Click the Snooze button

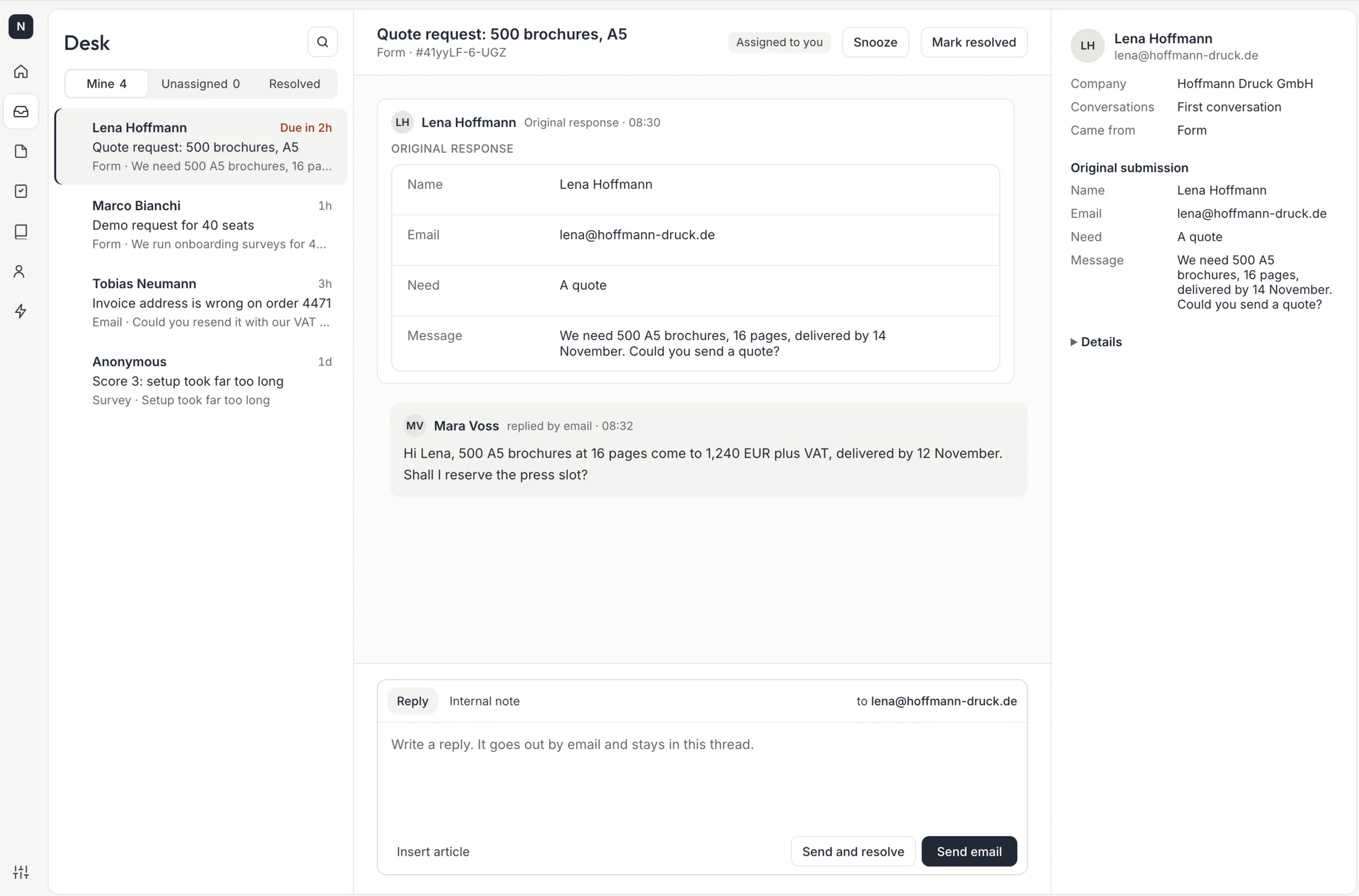(x=875, y=42)
